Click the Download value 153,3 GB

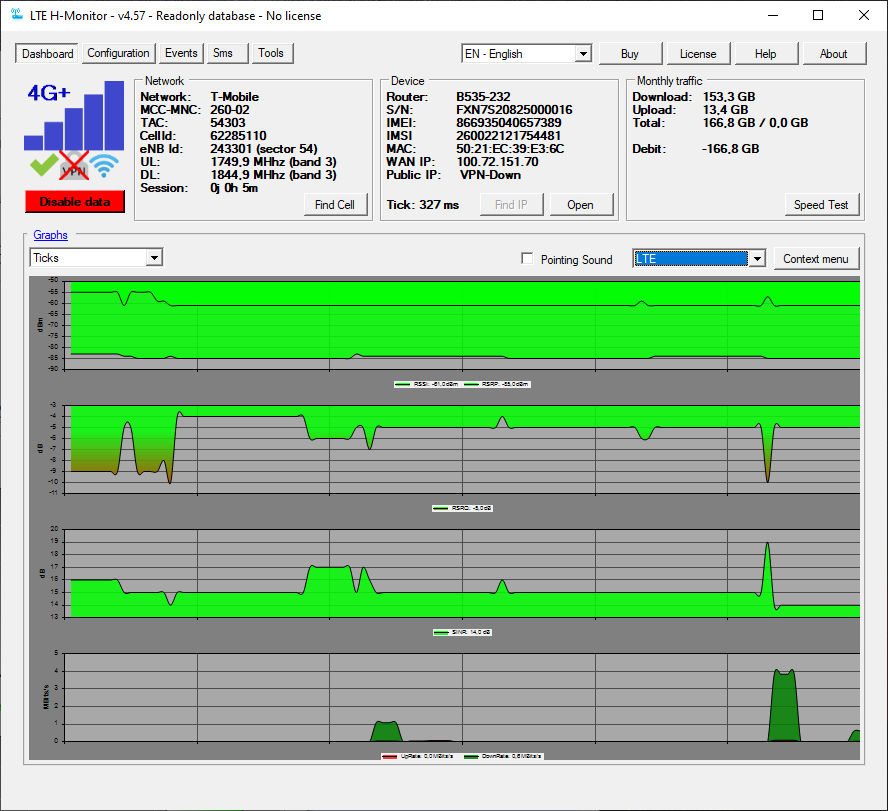tap(729, 97)
